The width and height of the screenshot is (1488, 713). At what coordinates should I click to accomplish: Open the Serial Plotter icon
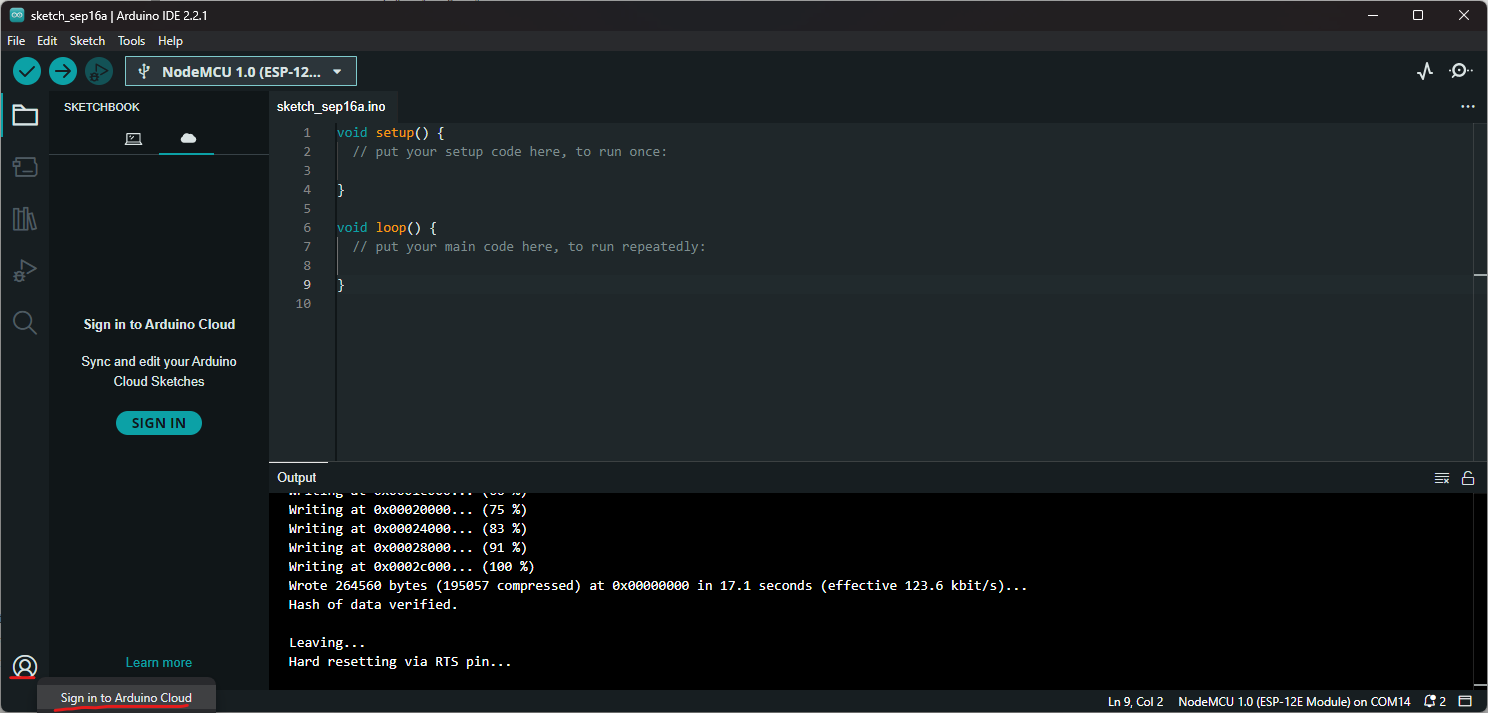coord(1425,71)
